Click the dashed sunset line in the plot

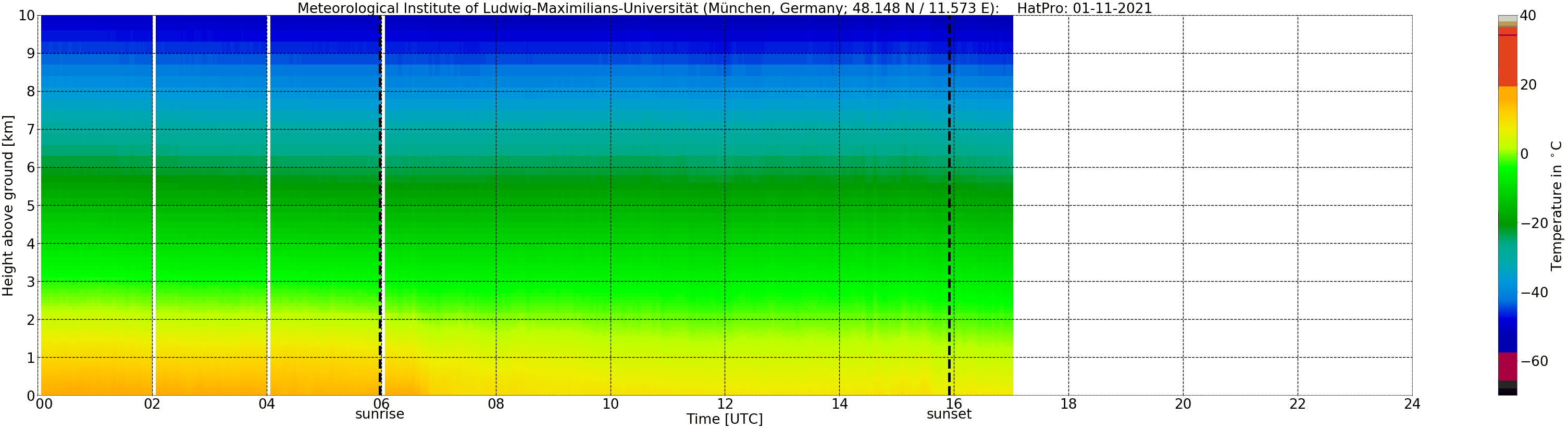pyautogui.click(x=950, y=205)
